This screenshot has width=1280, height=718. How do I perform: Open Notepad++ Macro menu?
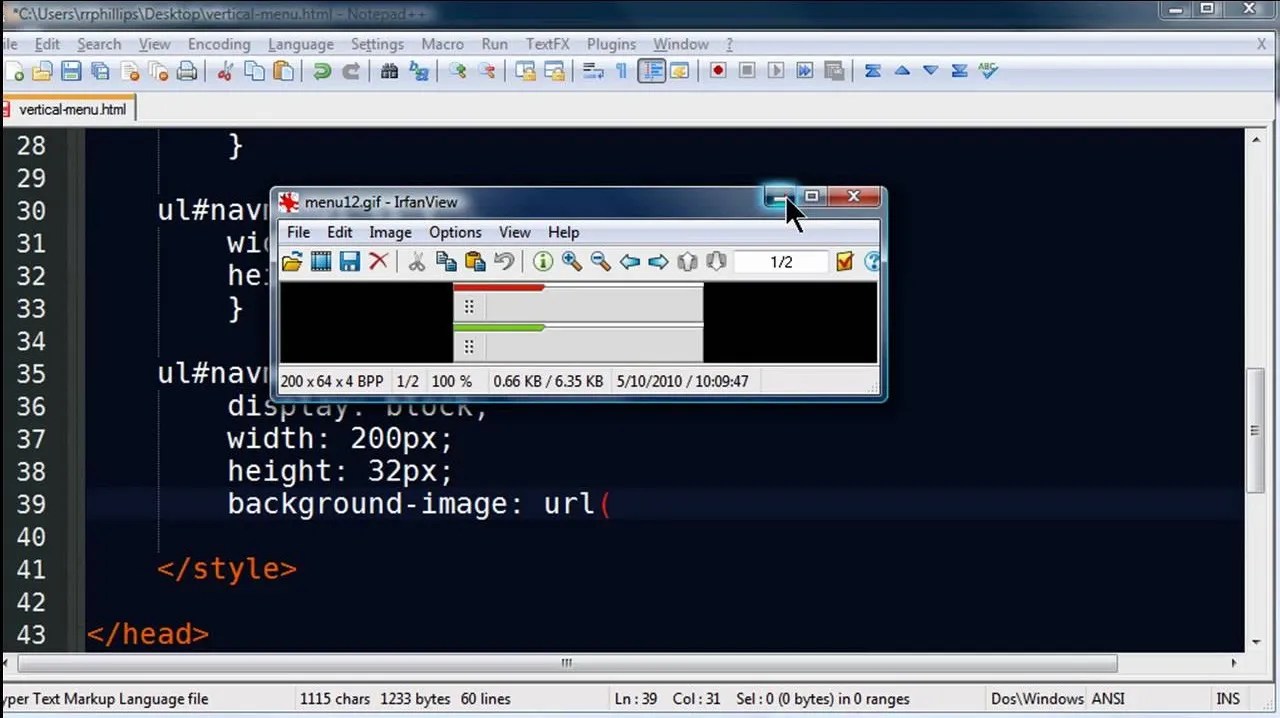click(x=442, y=44)
